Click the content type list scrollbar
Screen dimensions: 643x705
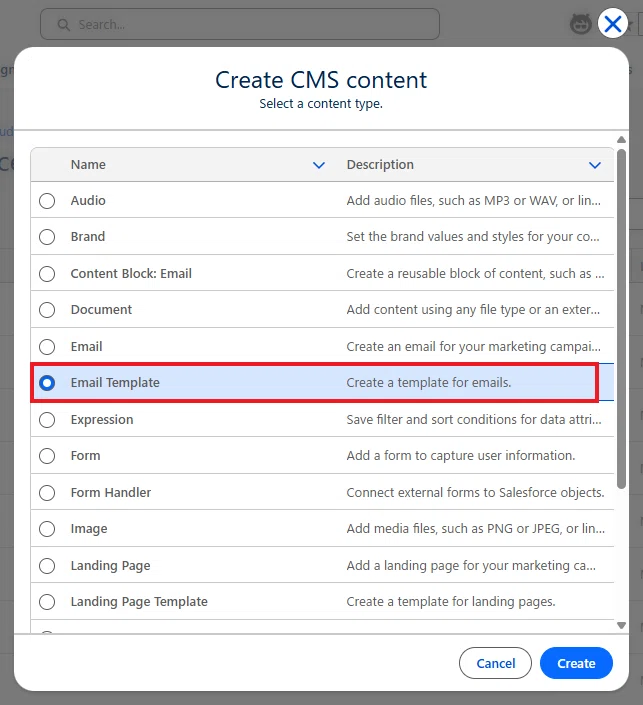pyautogui.click(x=621, y=319)
